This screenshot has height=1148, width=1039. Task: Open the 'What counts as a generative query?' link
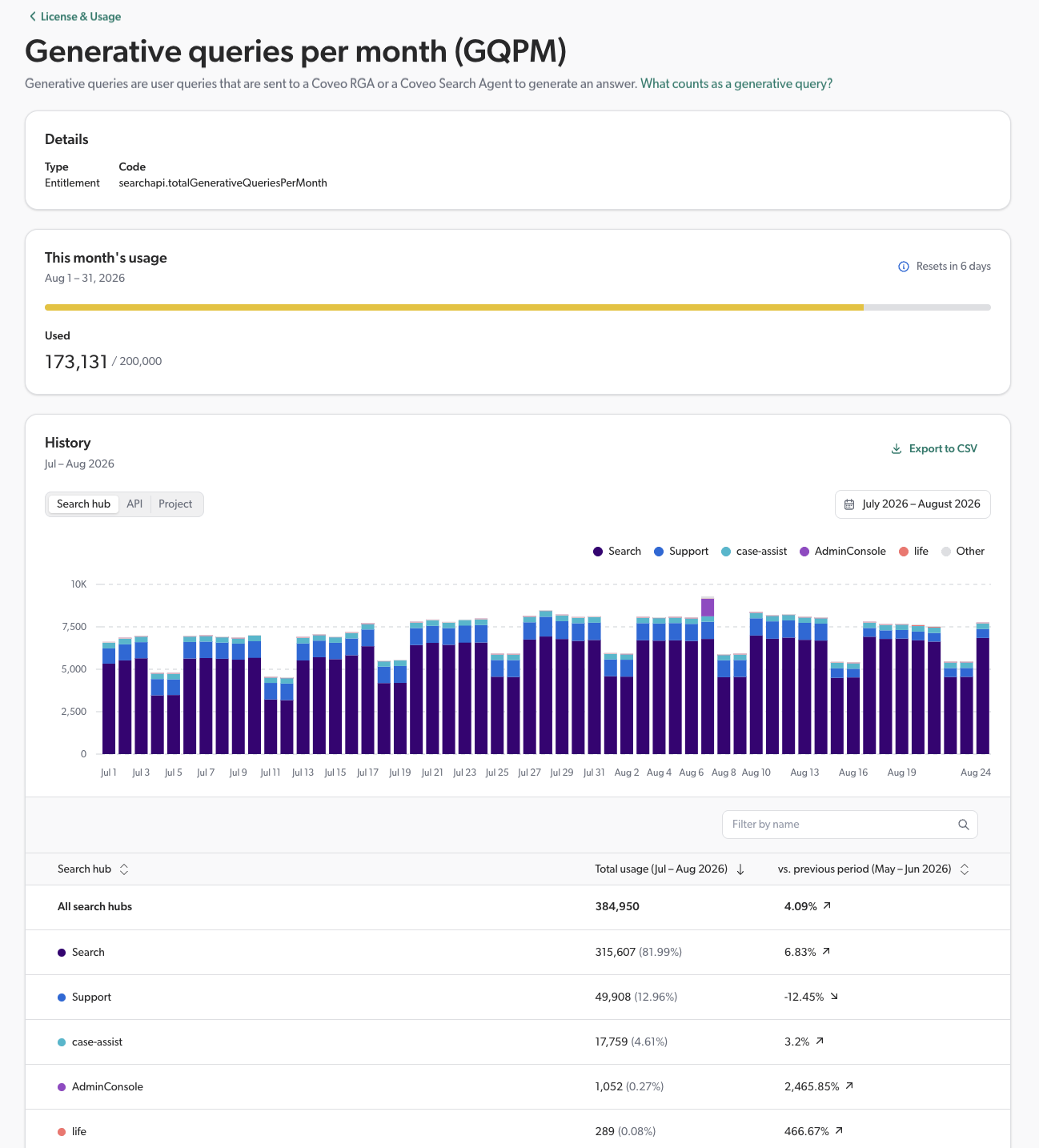pos(736,83)
